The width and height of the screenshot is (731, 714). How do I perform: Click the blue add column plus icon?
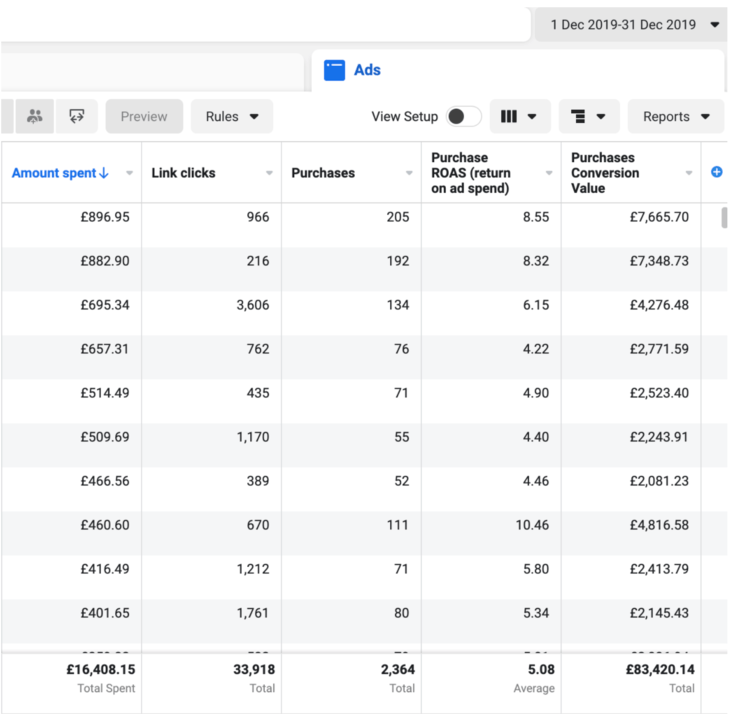point(716,172)
